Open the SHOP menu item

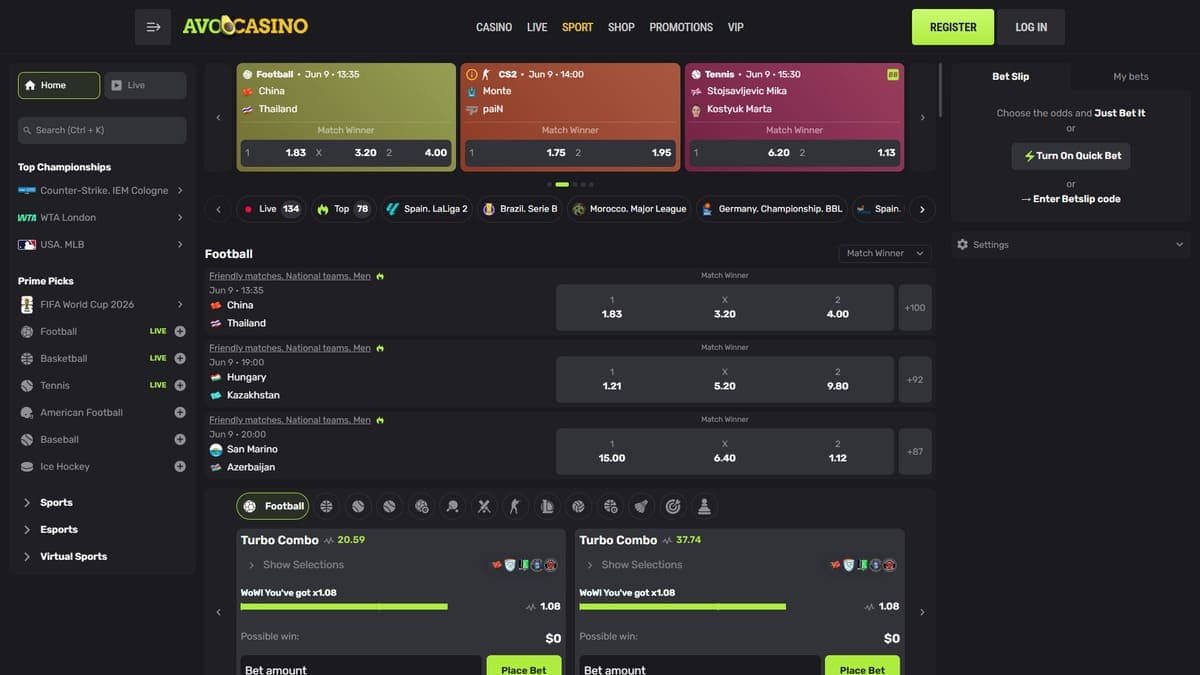click(621, 27)
